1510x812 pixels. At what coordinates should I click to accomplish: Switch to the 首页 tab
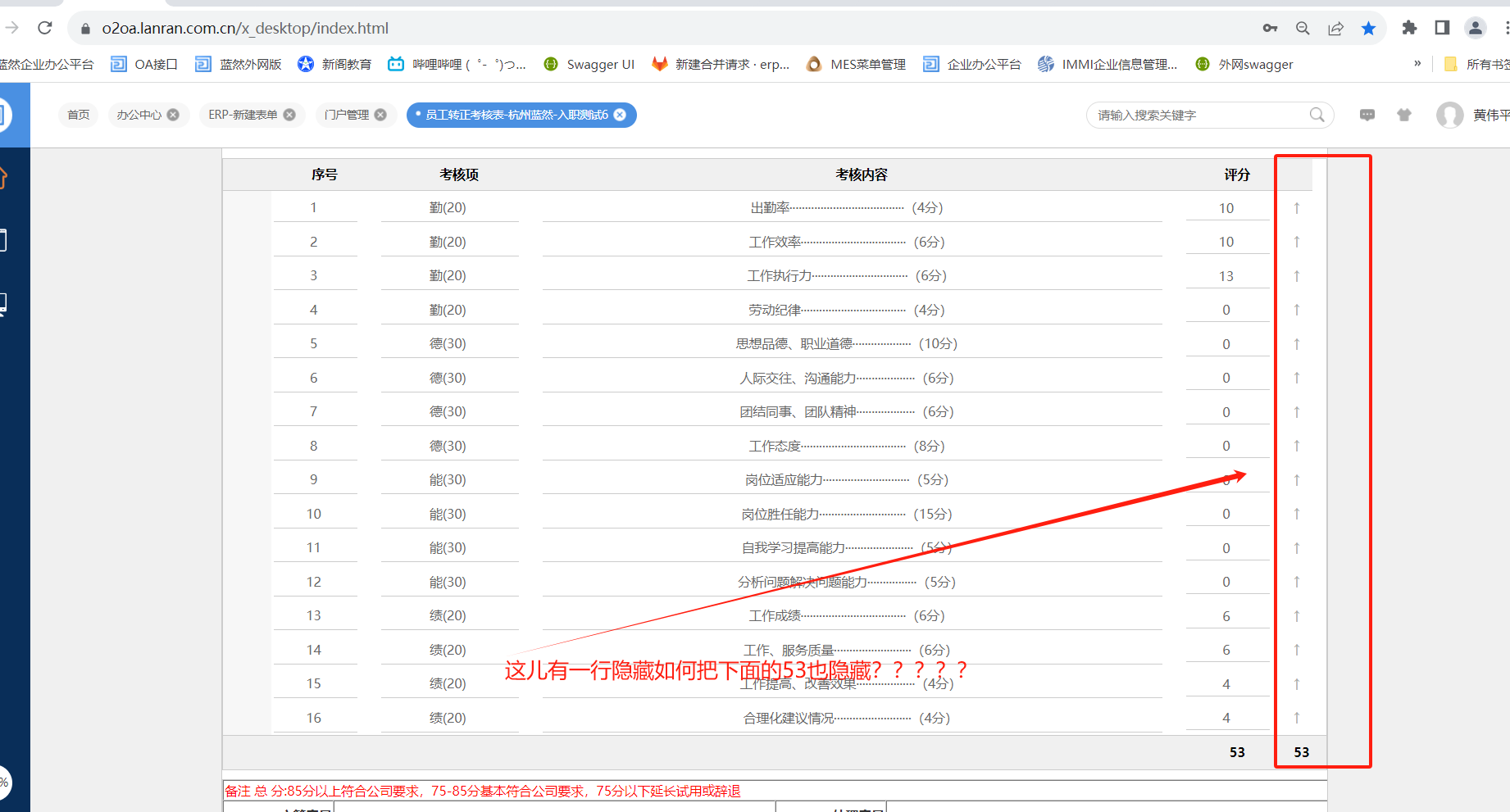coord(79,115)
